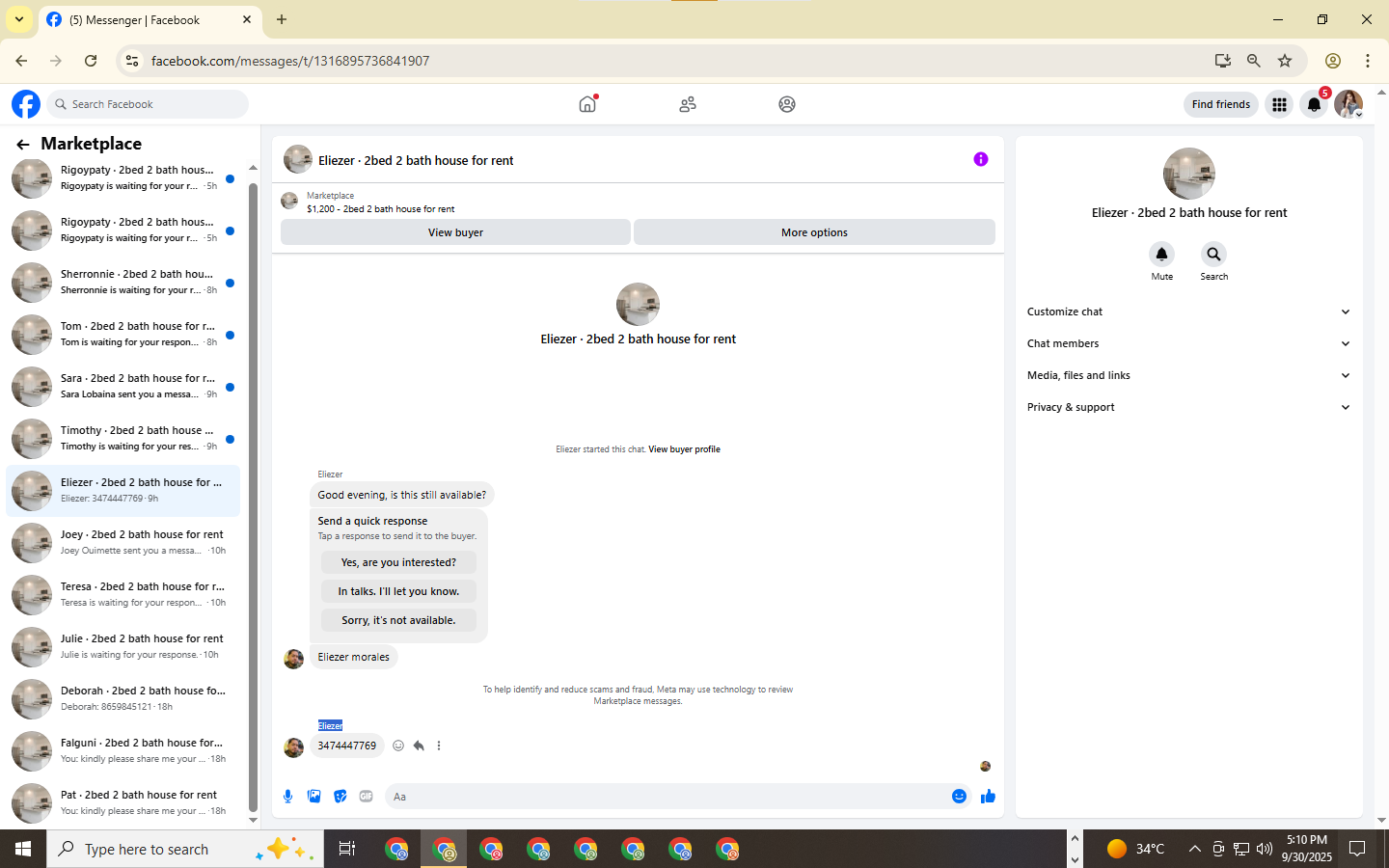Open Teresa conversation
The height and width of the screenshot is (868, 1389).
tap(123, 595)
